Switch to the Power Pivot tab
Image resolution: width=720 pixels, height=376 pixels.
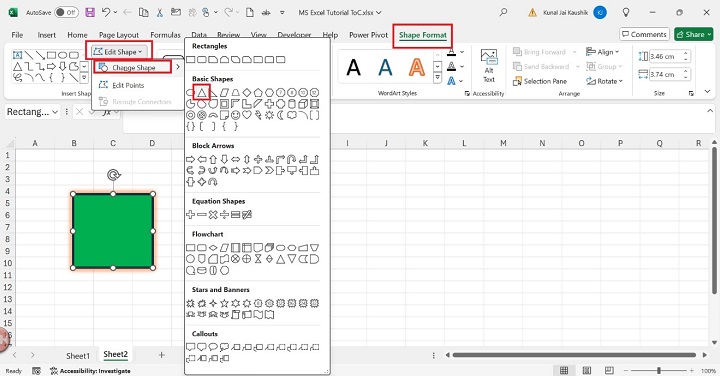pyautogui.click(x=368, y=35)
